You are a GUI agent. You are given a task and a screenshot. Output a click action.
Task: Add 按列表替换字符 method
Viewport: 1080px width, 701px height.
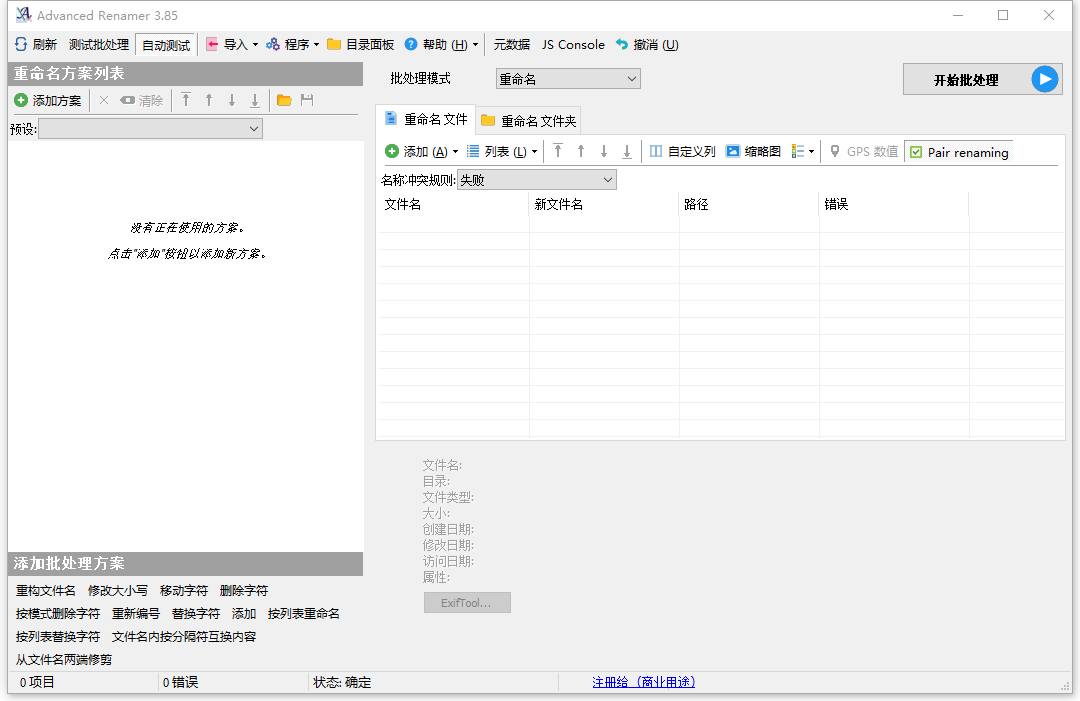point(58,637)
